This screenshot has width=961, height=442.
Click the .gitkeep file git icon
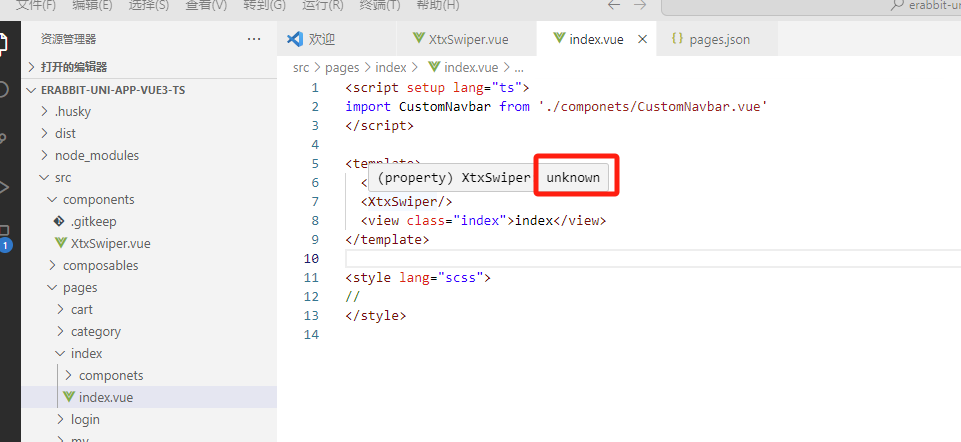59,221
